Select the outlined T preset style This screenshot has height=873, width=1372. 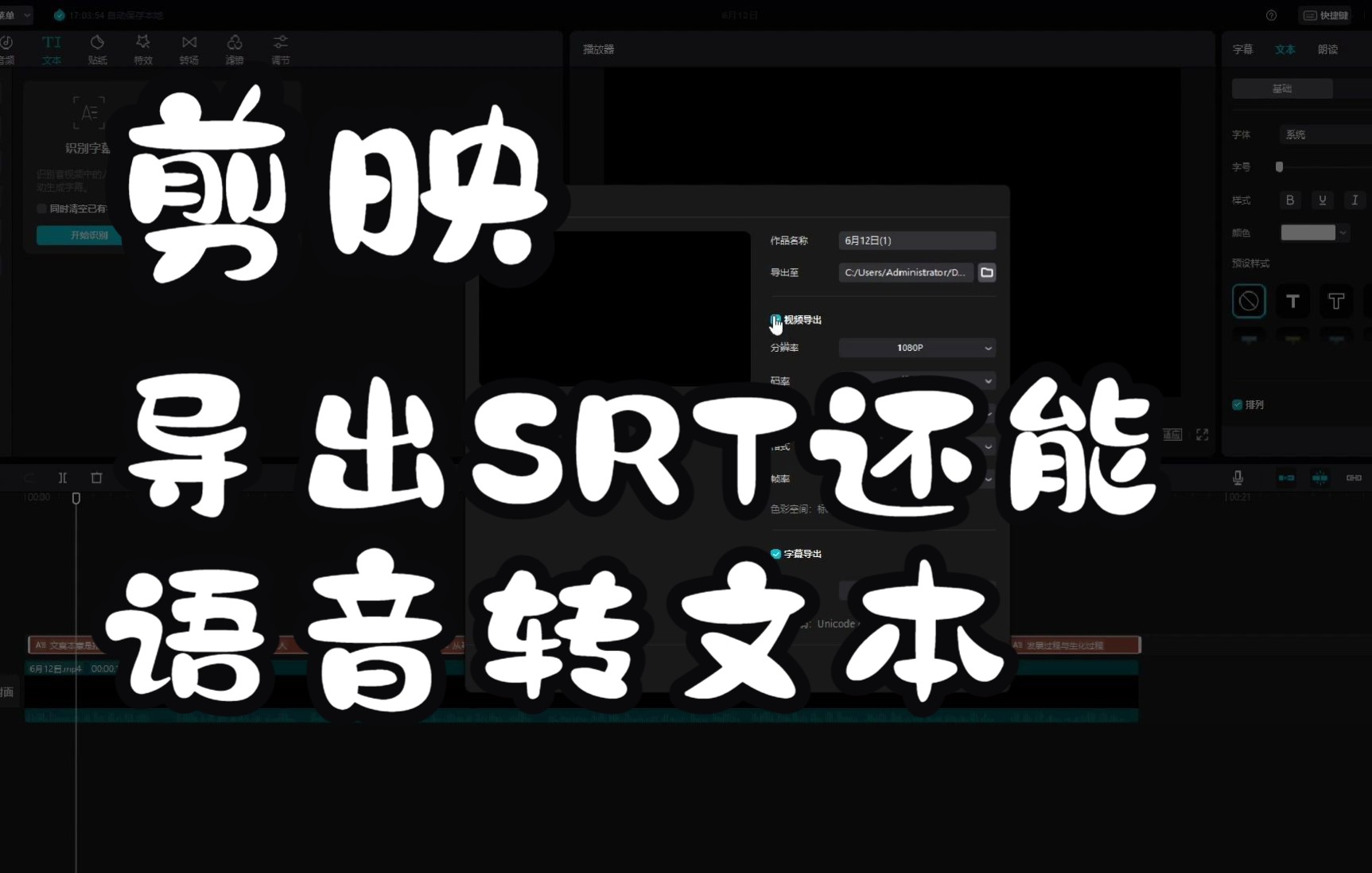1336,301
